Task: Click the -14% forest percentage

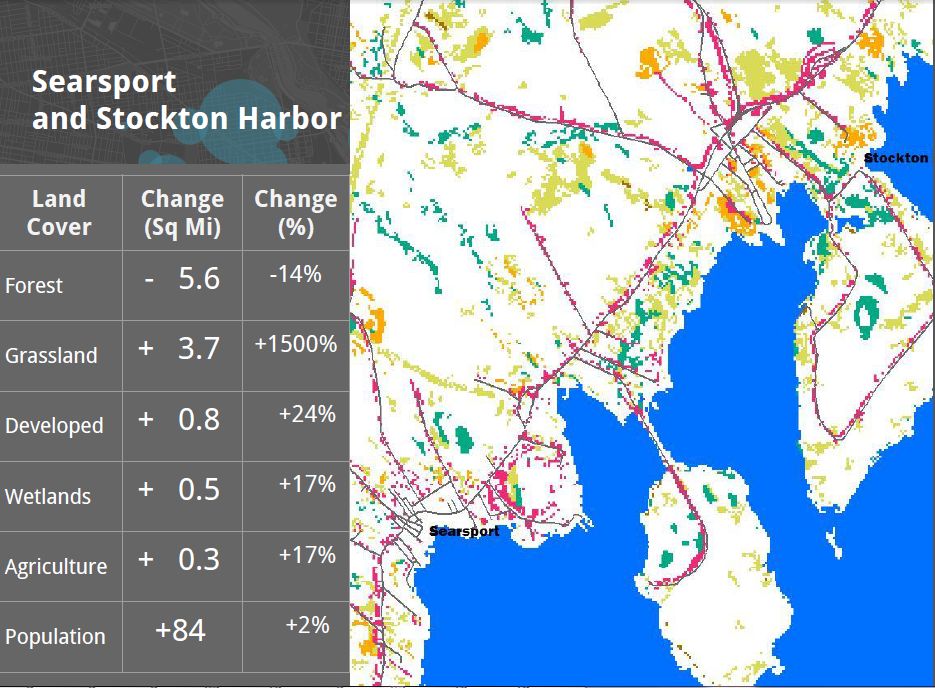Action: (296, 274)
